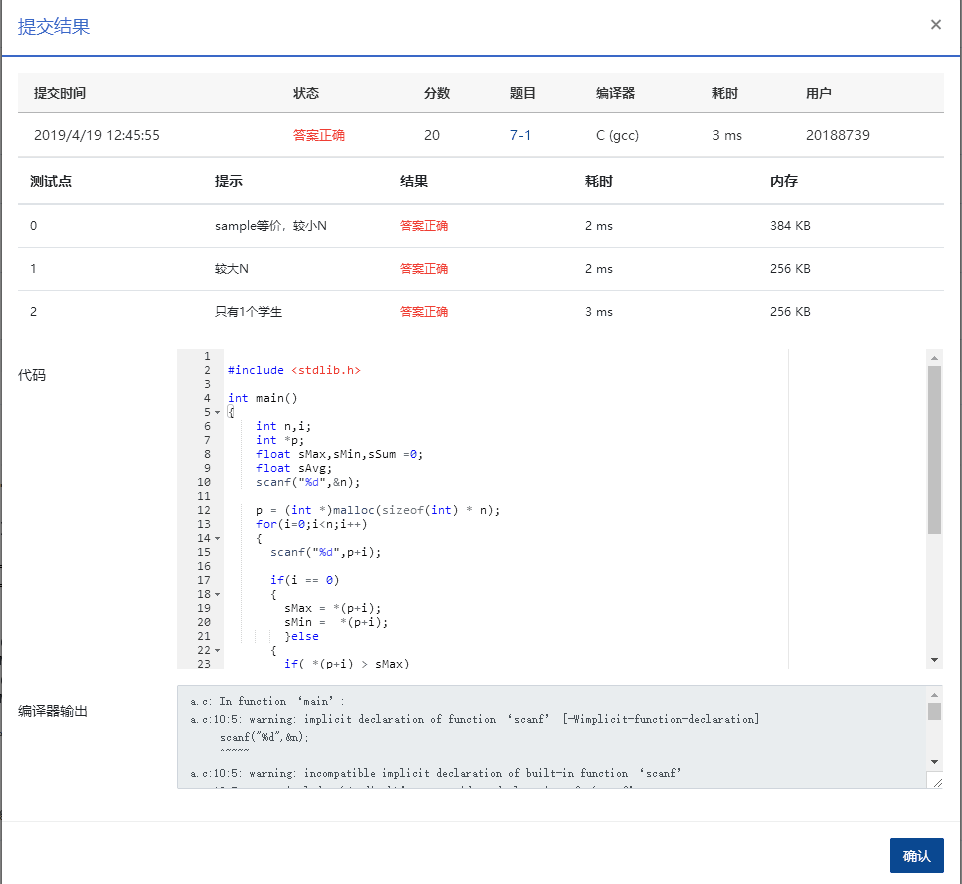Collapse code fold arrow at line 14
The height and width of the screenshot is (884, 962).
217,538
